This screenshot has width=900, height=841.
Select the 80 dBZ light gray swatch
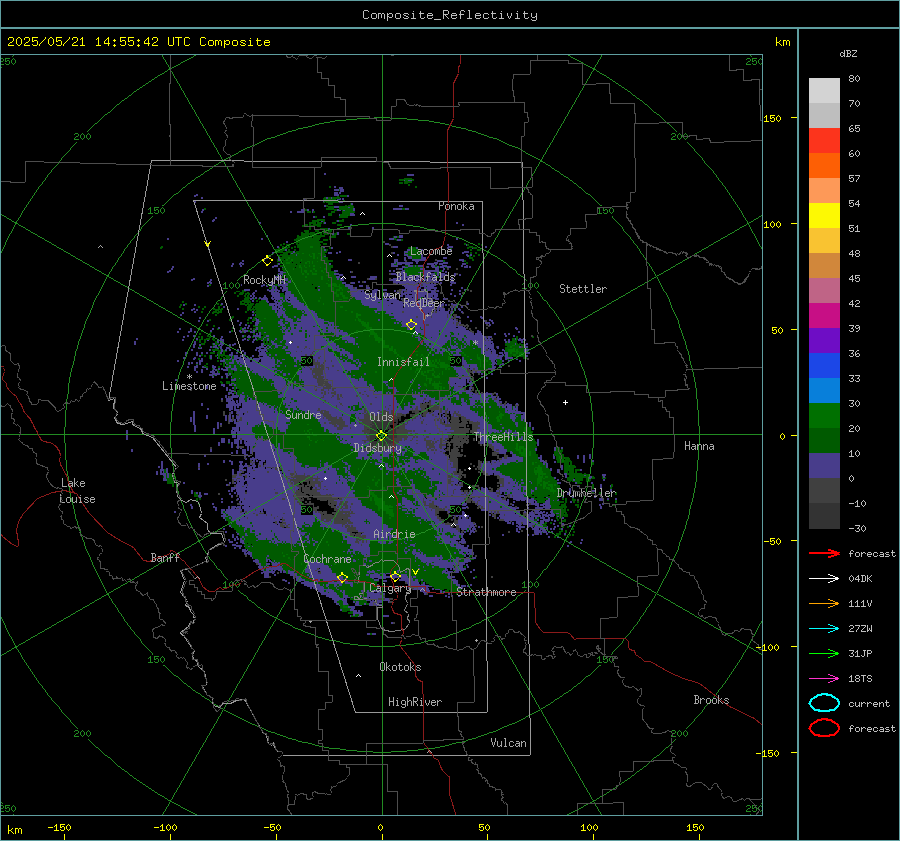coord(824,91)
